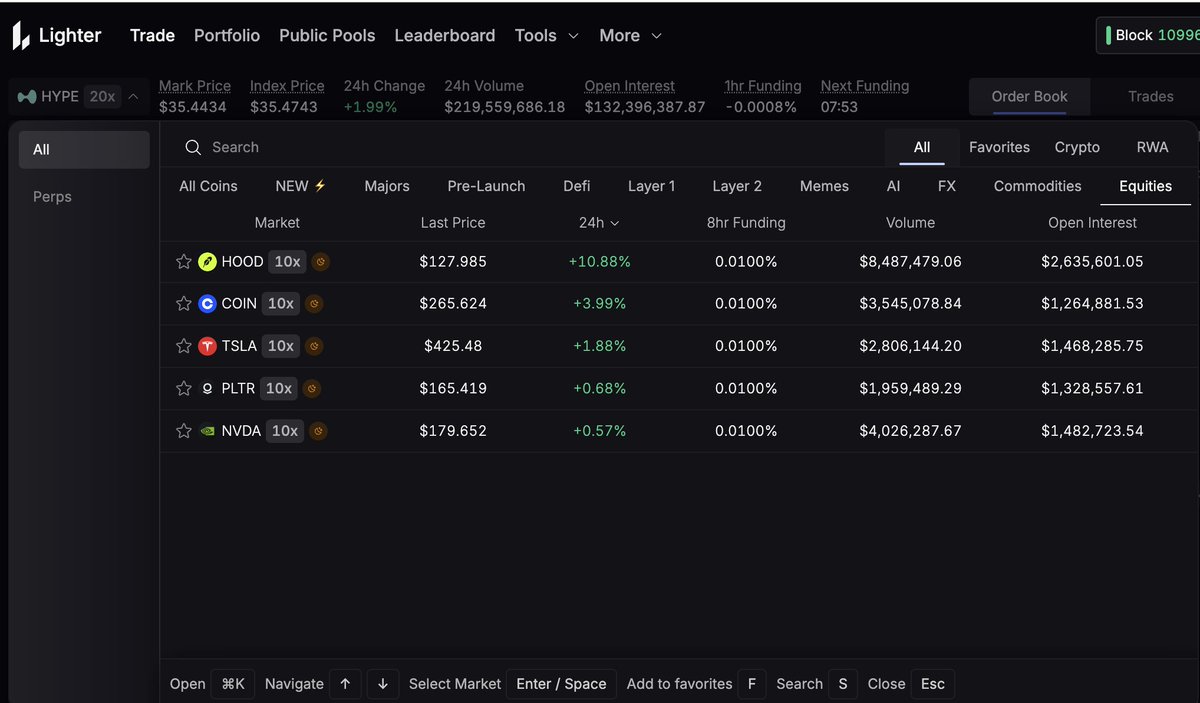Click the HYPE token icon in header
The height and width of the screenshot is (703, 1200).
pyautogui.click(x=27, y=97)
